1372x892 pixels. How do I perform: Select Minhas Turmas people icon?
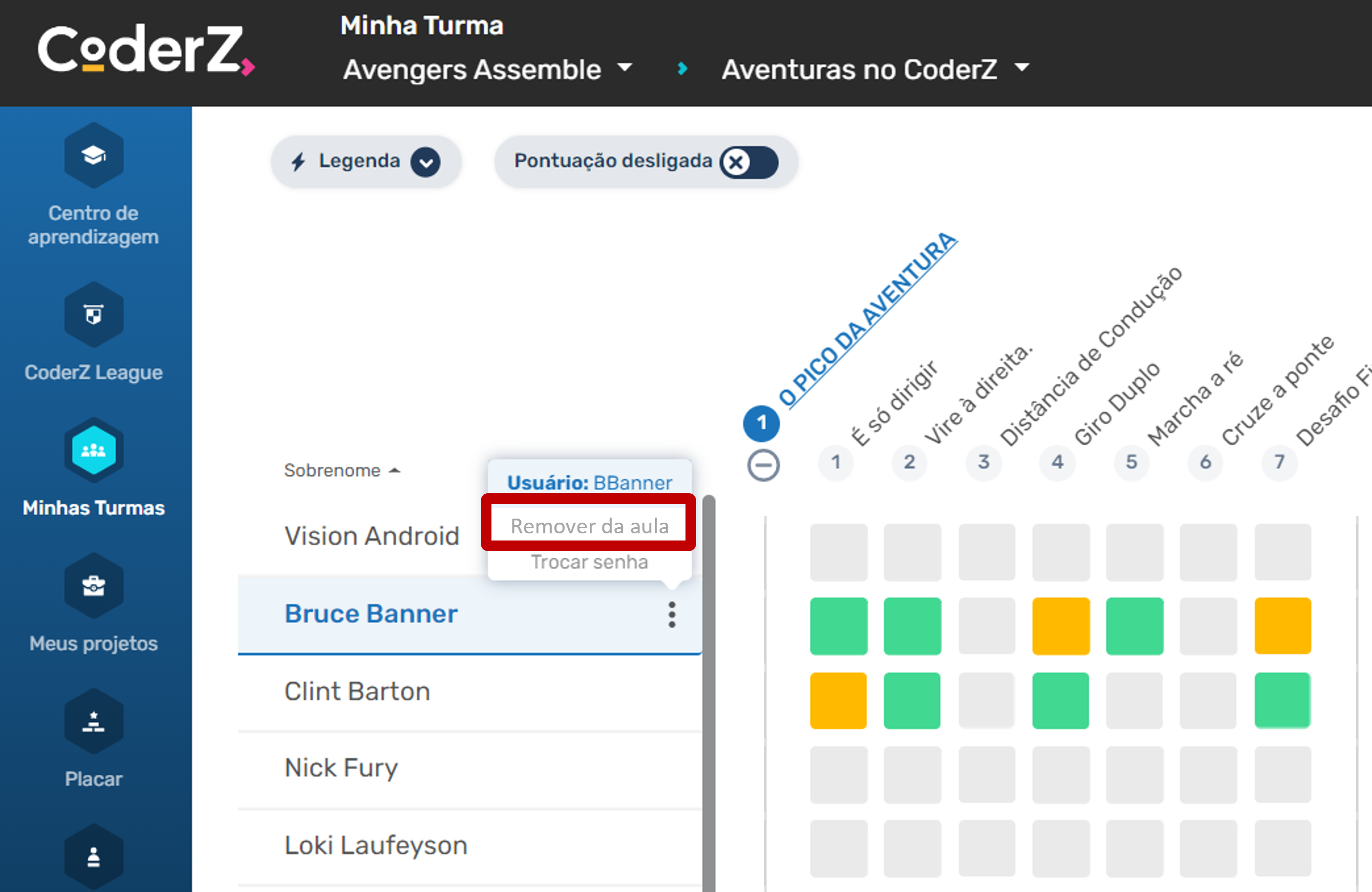coord(93,450)
